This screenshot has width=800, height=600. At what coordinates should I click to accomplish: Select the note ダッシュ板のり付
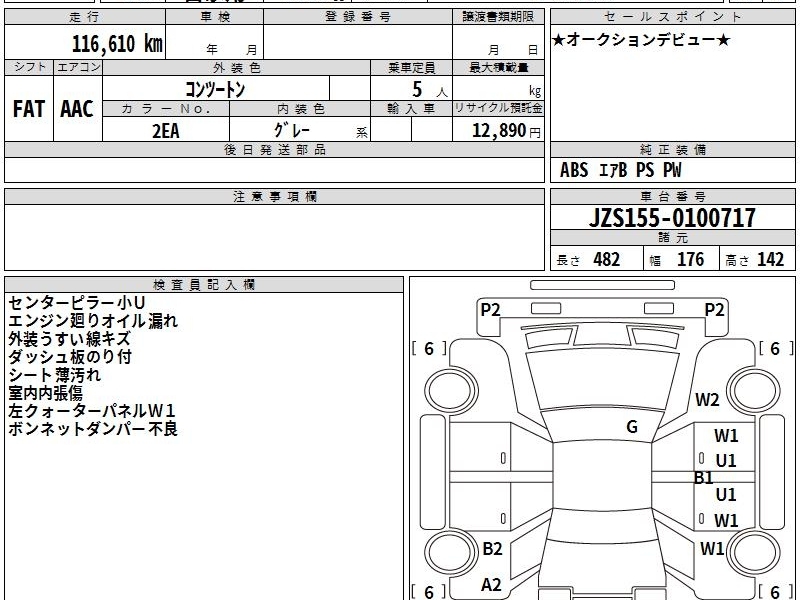coord(70,357)
